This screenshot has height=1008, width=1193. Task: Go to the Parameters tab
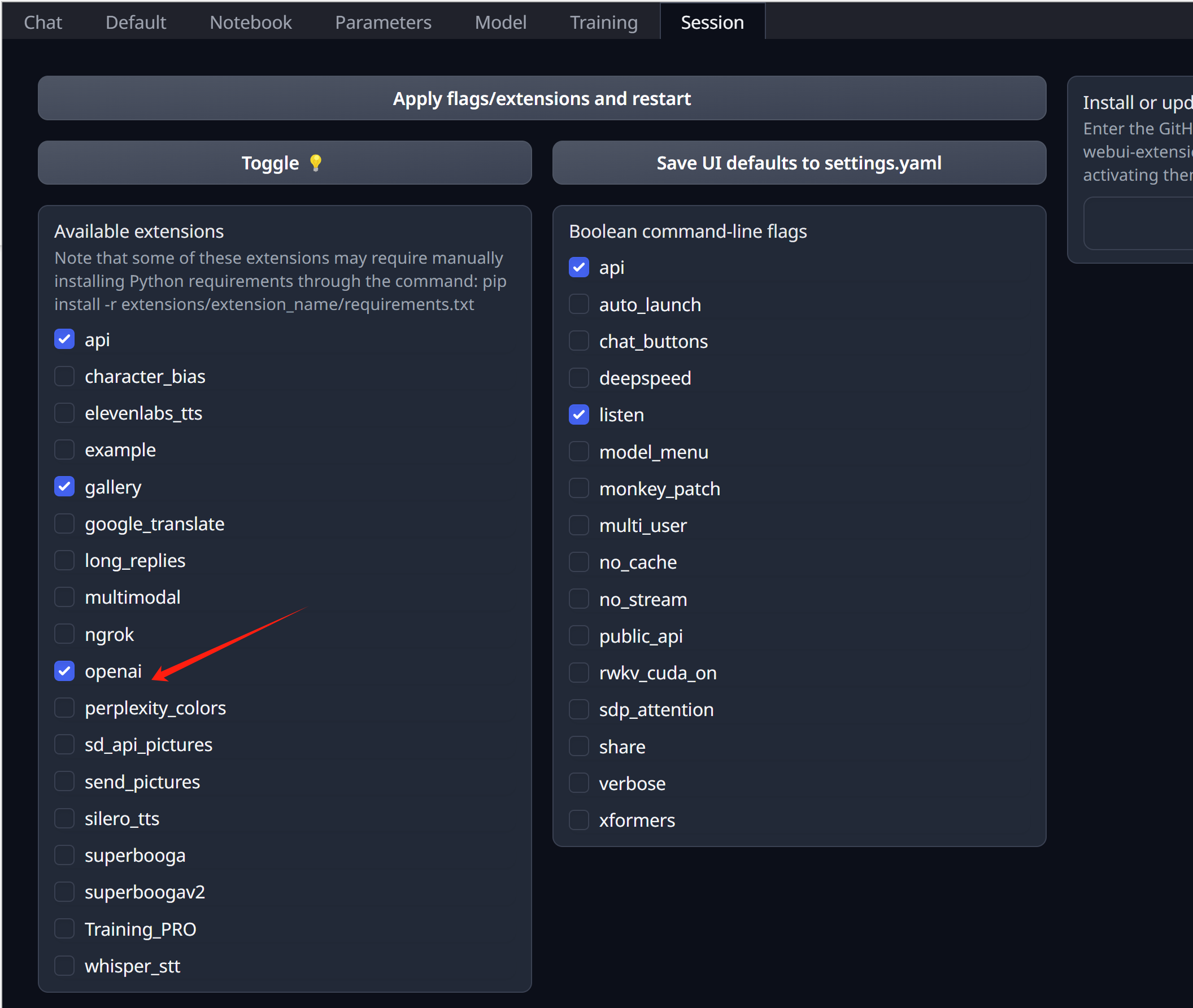click(x=383, y=22)
